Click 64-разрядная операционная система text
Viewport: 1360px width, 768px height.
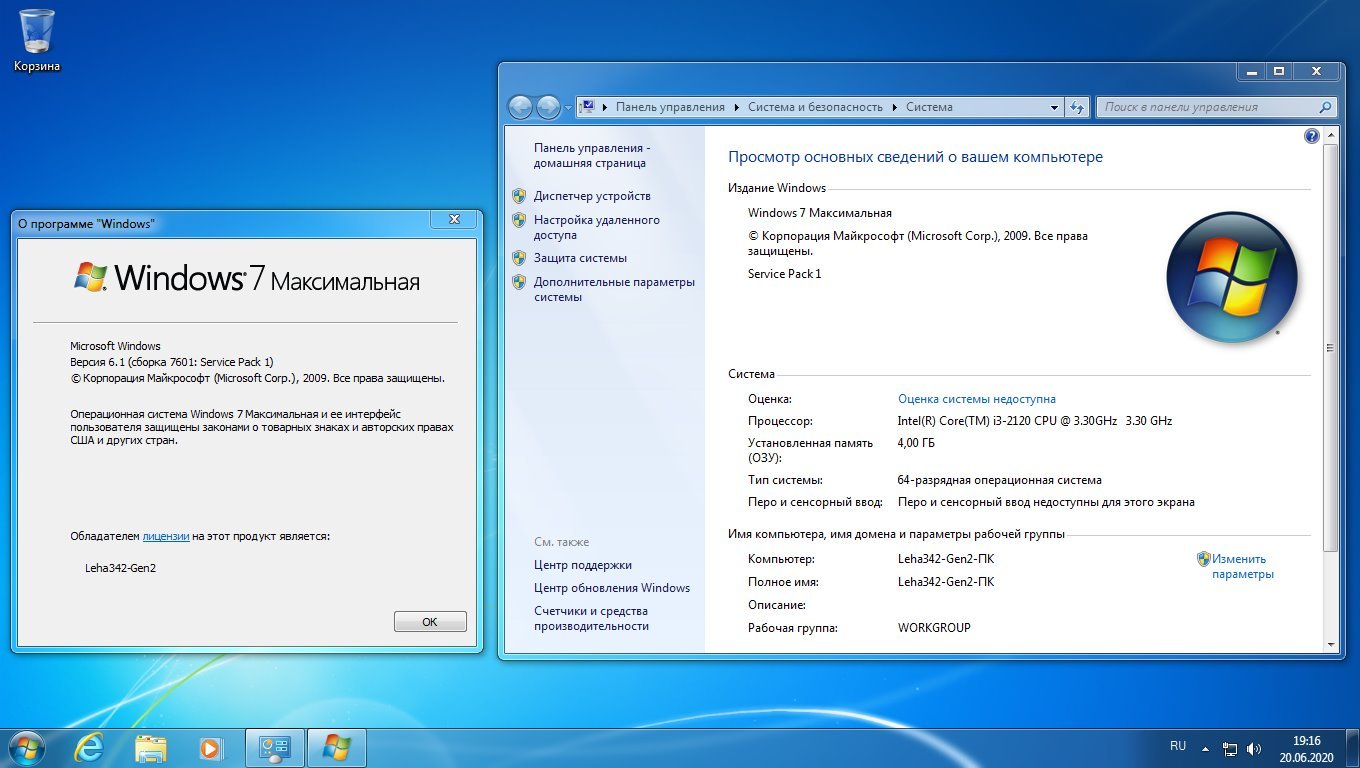pyautogui.click(x=1000, y=480)
